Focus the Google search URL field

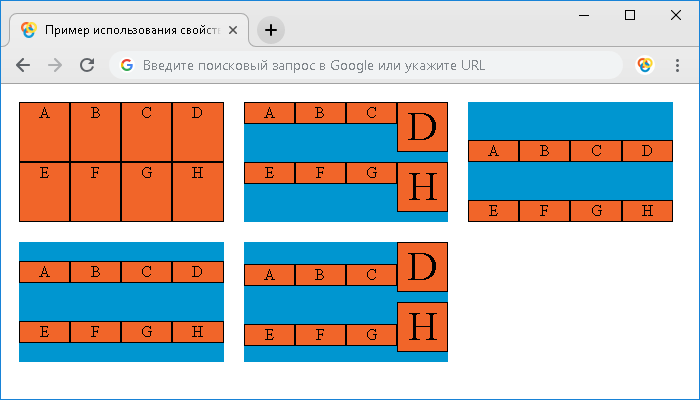(x=366, y=65)
